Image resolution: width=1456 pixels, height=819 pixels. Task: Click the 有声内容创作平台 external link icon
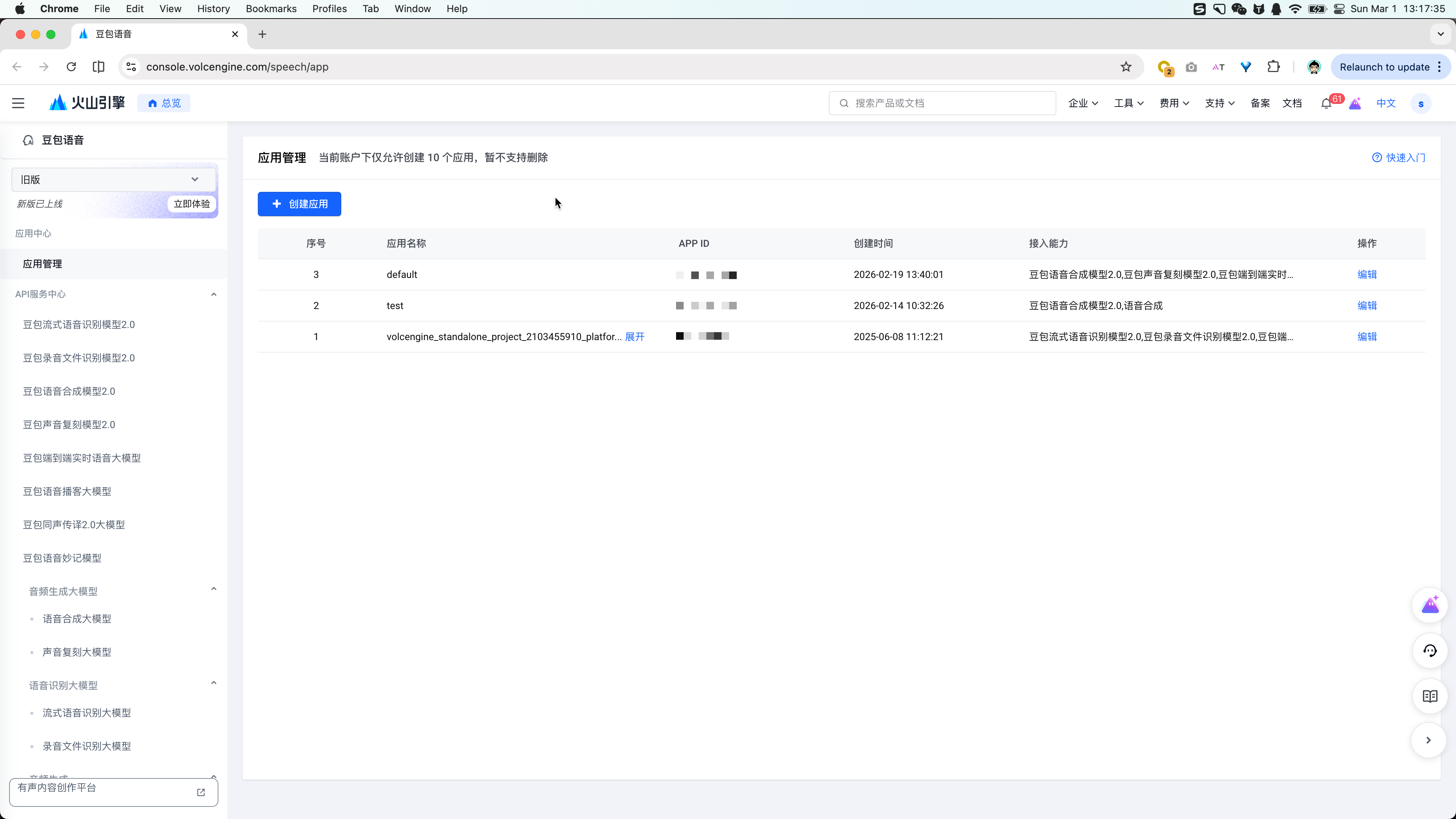[x=201, y=792]
